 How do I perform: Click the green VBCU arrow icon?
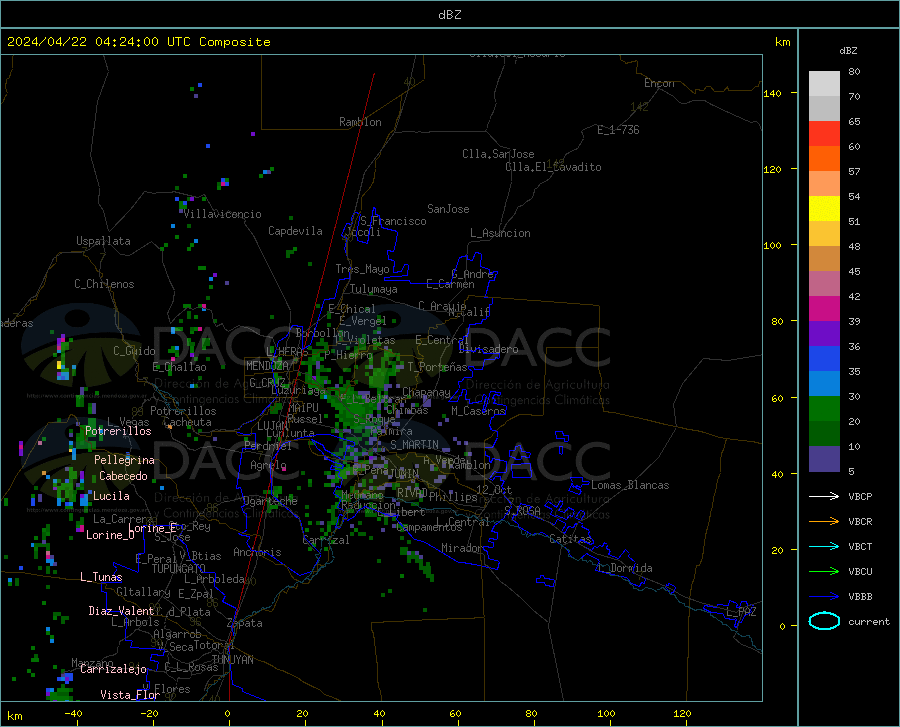click(x=824, y=572)
